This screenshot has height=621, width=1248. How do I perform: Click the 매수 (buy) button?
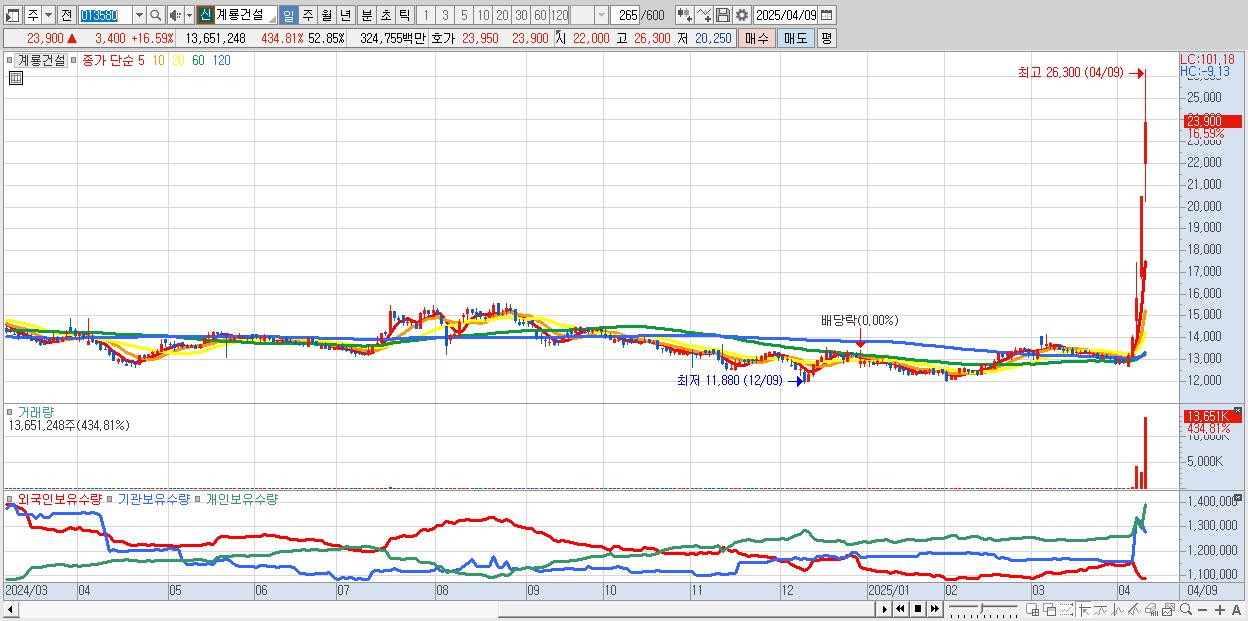pos(757,38)
